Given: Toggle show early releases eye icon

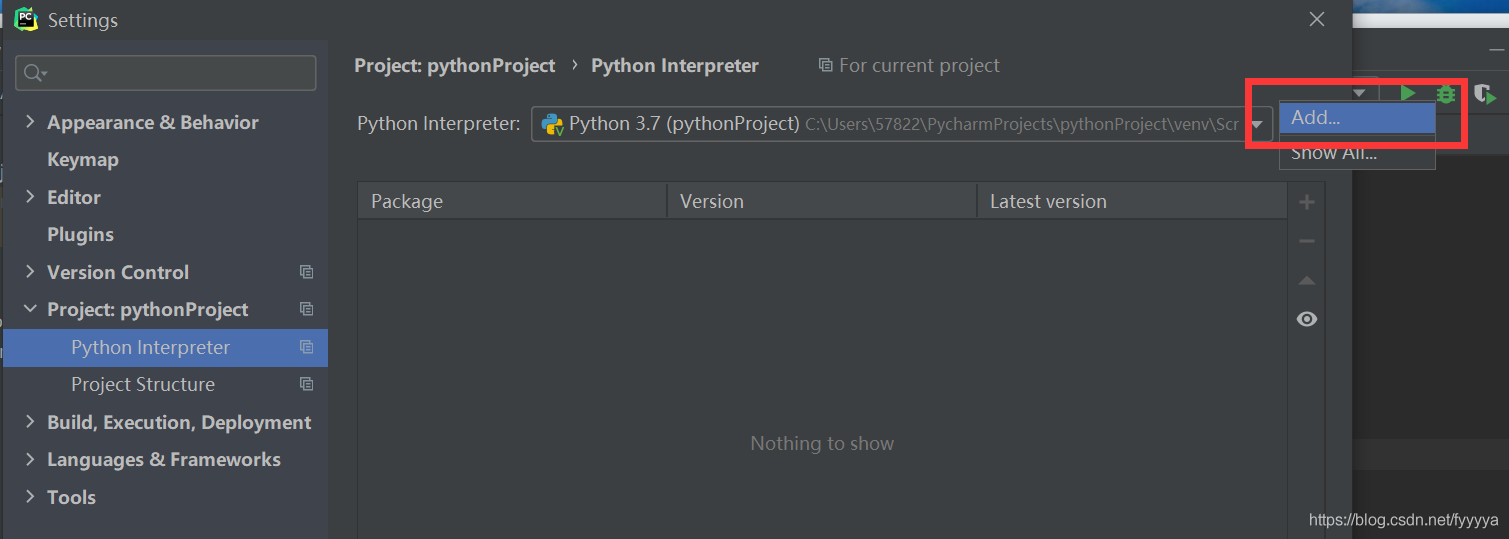Looking at the screenshot, I should (x=1306, y=319).
